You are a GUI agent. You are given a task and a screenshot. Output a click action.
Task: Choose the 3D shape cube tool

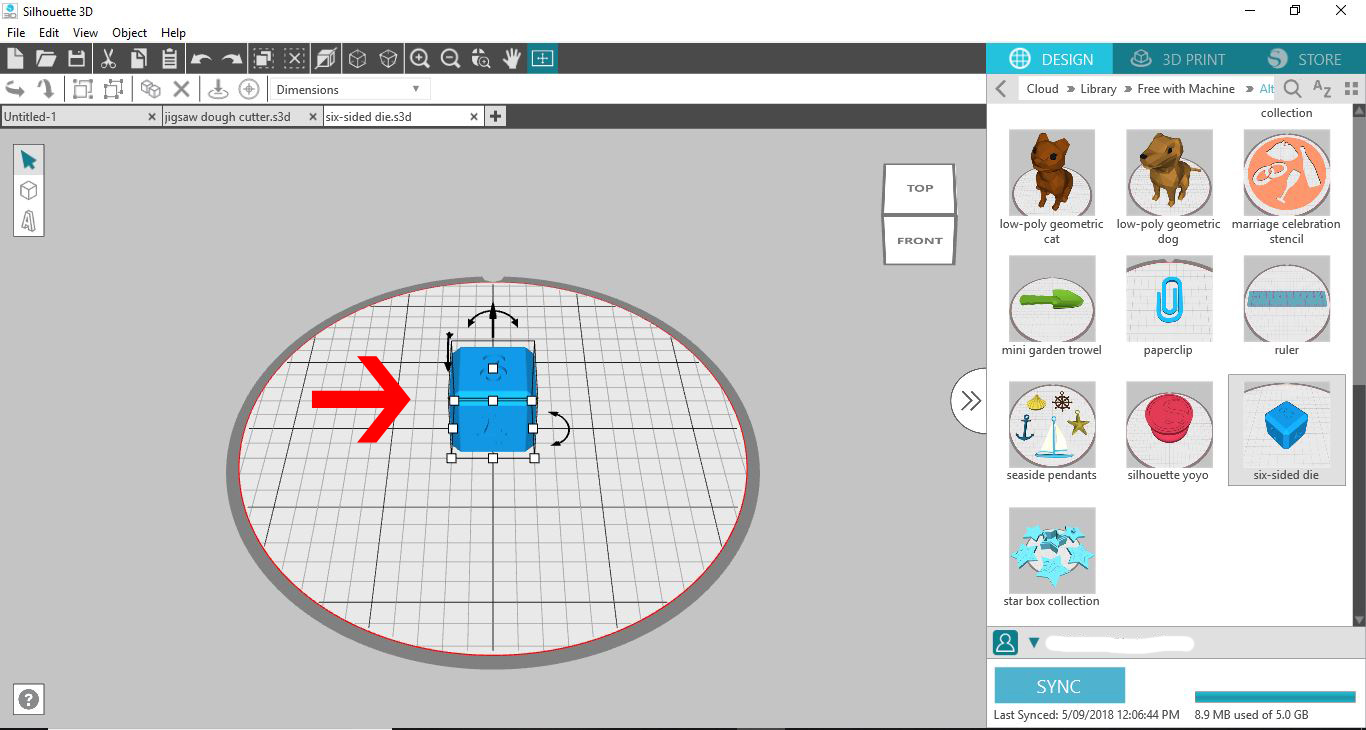(28, 191)
